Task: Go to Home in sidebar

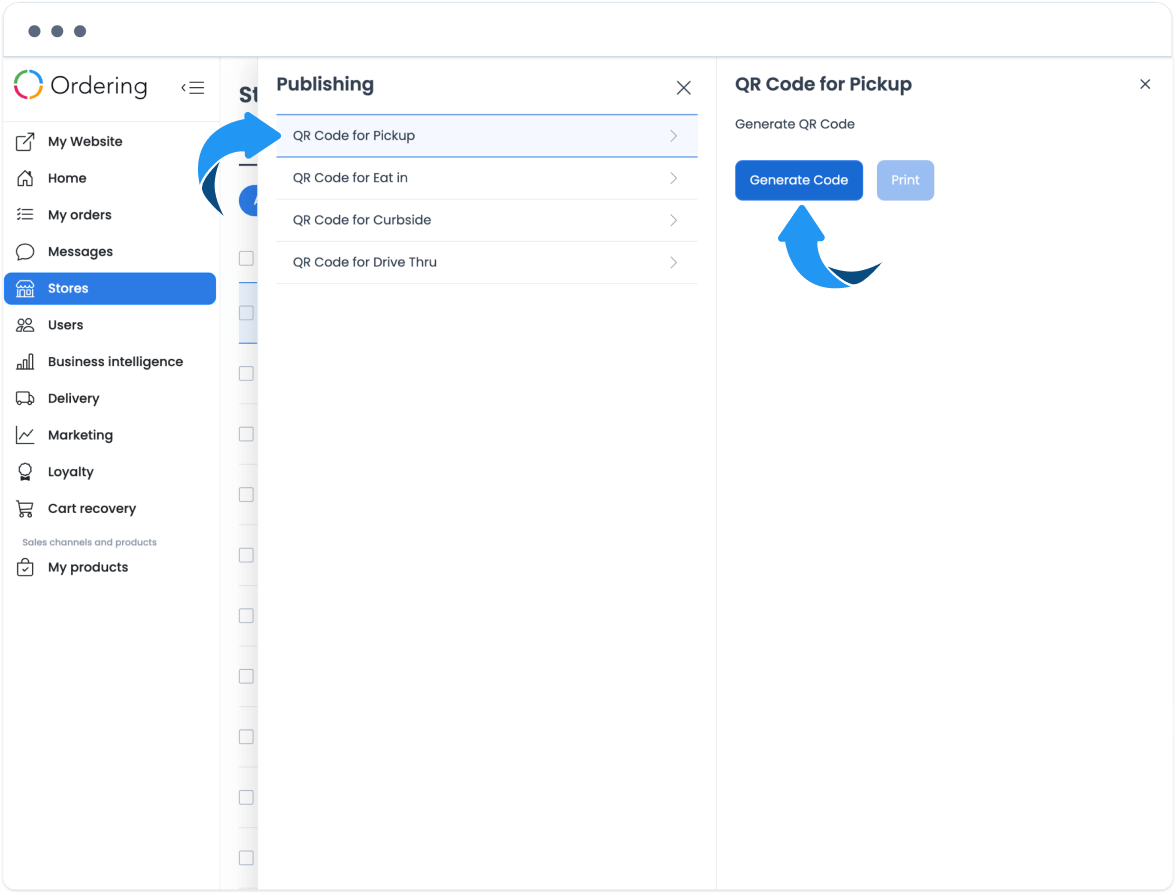Action: [x=110, y=178]
